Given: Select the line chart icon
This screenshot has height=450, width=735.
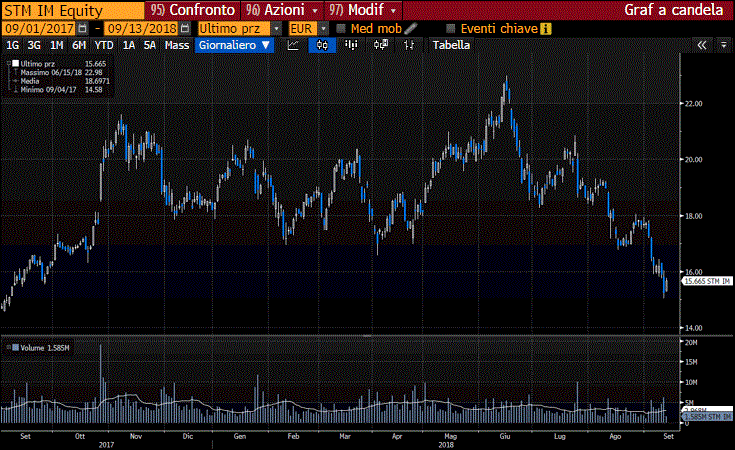Looking at the screenshot, I should click(293, 45).
